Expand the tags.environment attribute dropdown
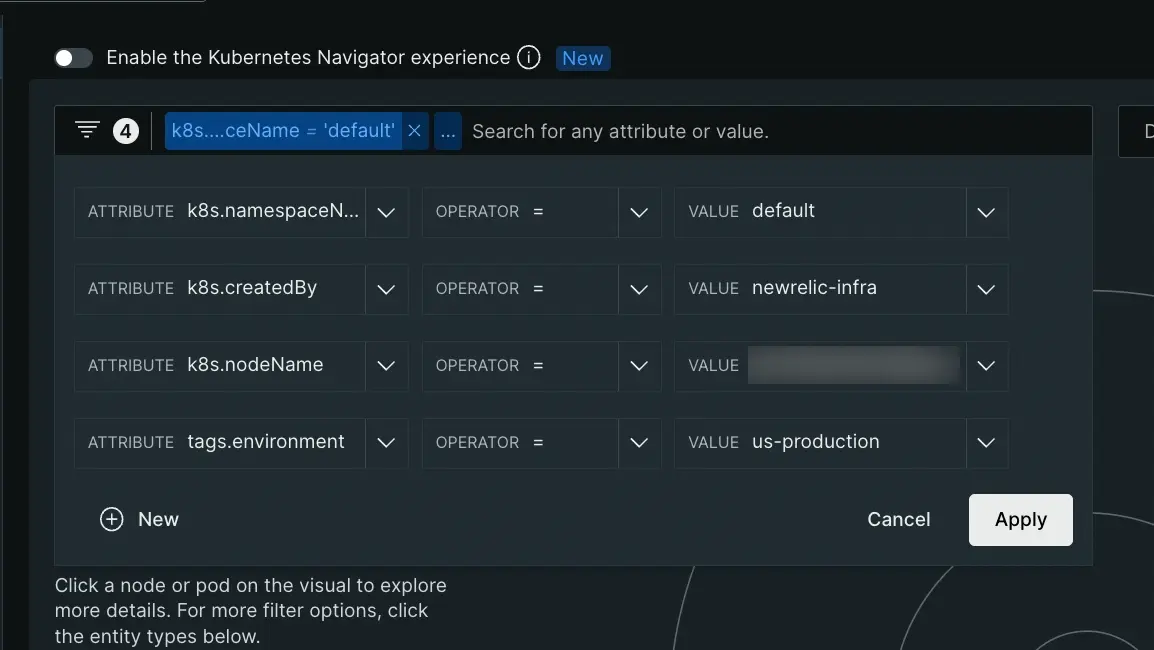This screenshot has height=650, width=1154. click(x=386, y=443)
